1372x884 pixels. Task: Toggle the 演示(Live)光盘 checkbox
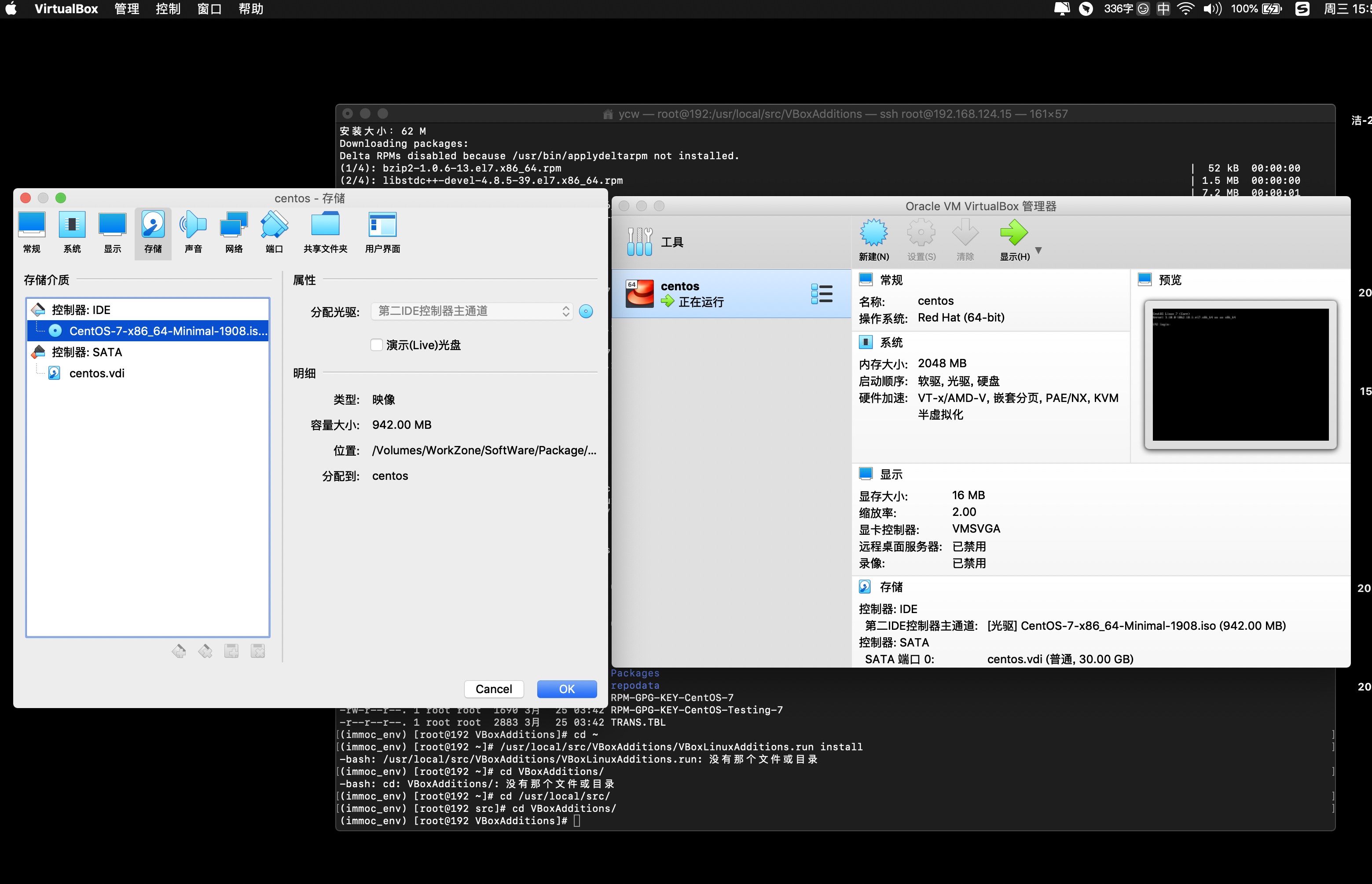point(377,345)
